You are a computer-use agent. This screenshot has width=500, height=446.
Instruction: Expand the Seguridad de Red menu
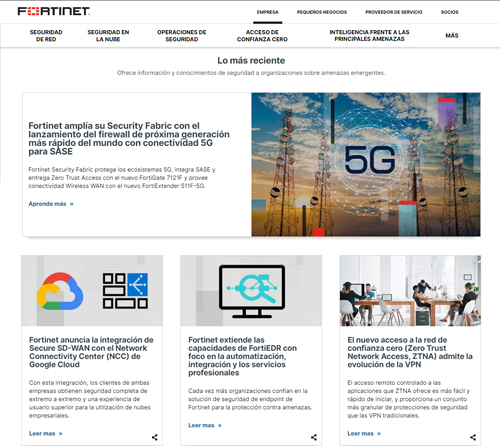46,36
